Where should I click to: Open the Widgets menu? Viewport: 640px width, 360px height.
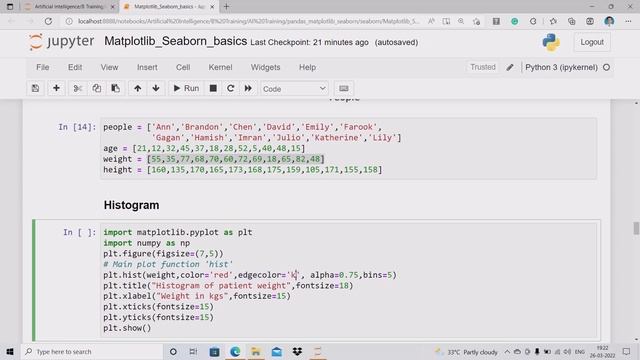pyautogui.click(x=265, y=67)
